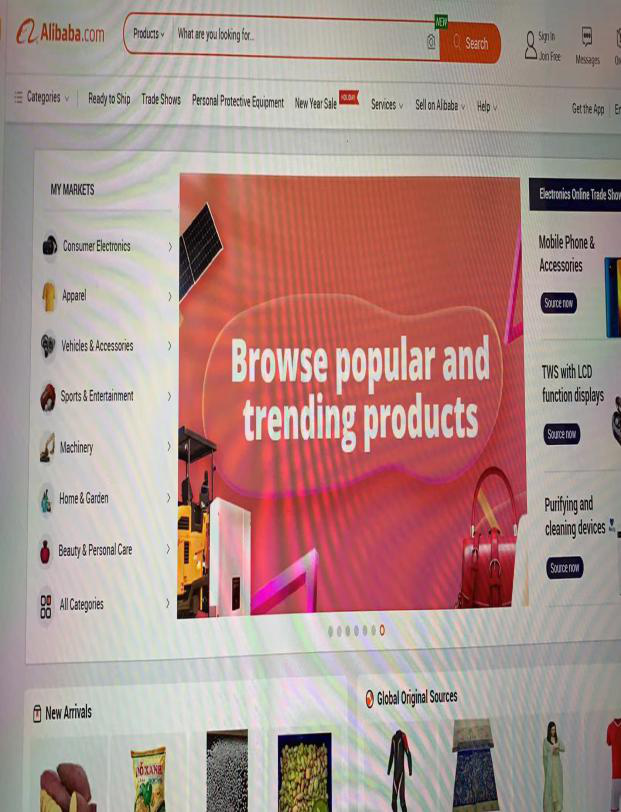Select the Apparel shirt icon

[x=49, y=296]
